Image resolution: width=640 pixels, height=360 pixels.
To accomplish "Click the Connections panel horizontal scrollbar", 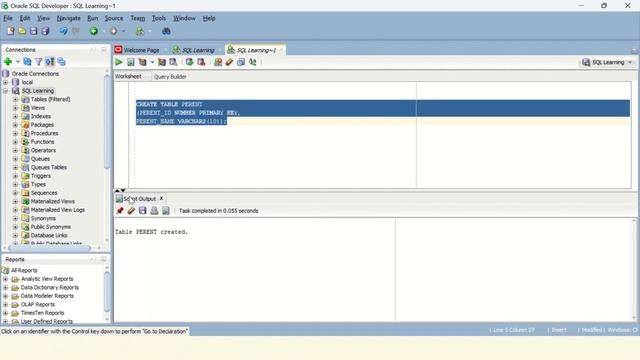I will coord(49,248).
